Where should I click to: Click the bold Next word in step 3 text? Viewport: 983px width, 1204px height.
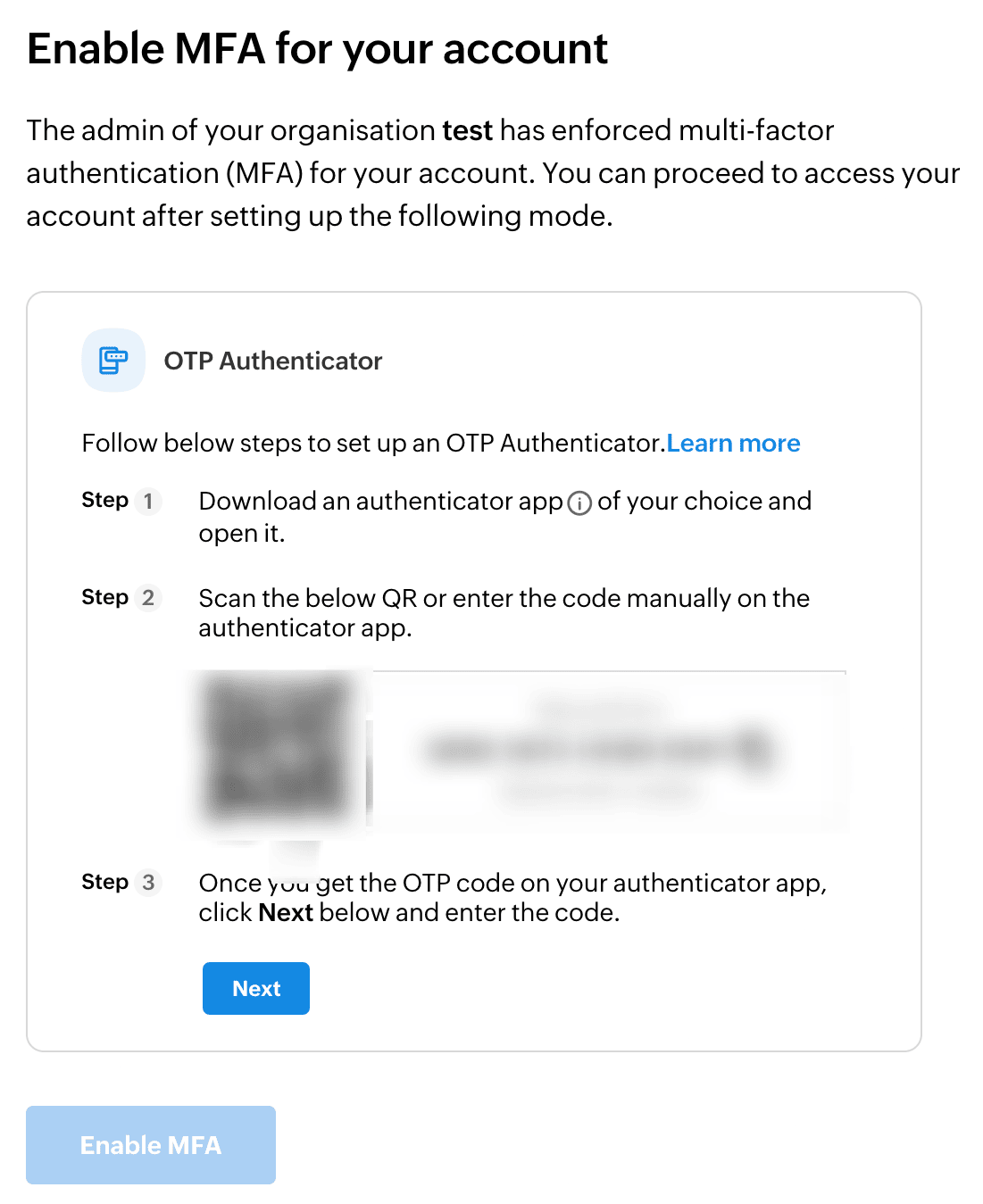285,913
